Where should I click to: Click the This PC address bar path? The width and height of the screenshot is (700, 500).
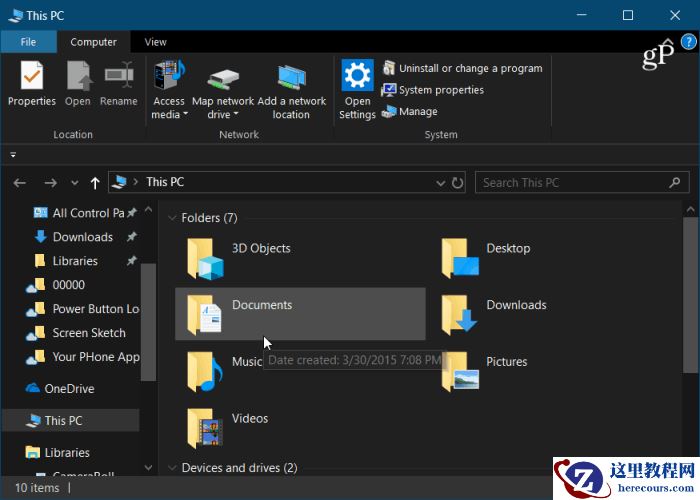coord(165,182)
